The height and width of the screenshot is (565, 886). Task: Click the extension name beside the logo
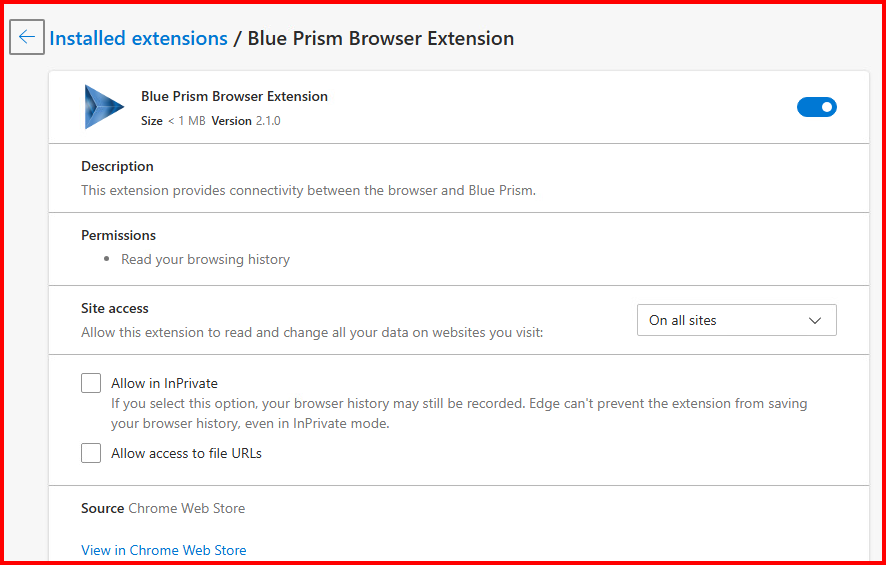coord(234,97)
